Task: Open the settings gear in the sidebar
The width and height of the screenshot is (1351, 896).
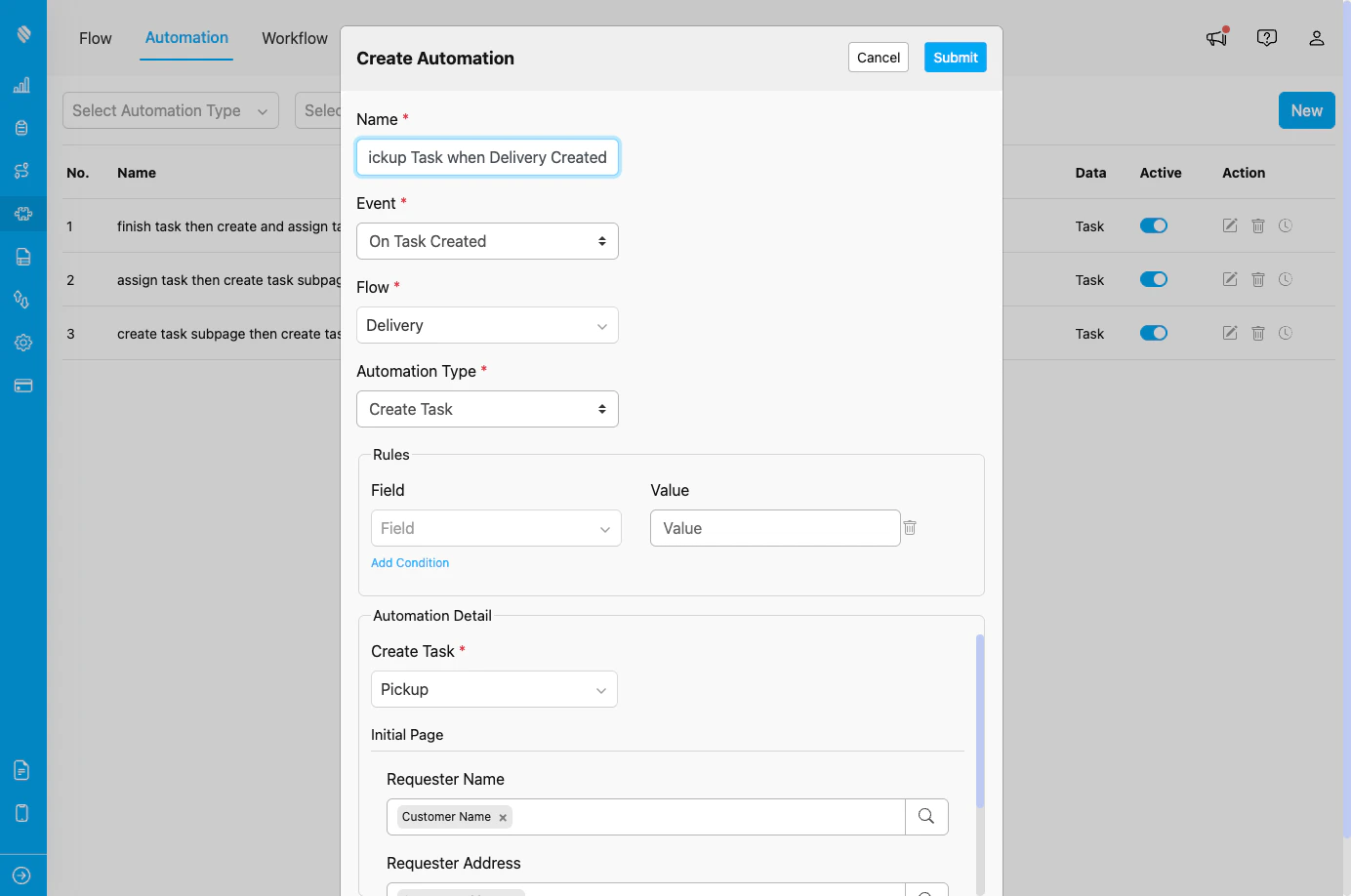Action: pyautogui.click(x=21, y=343)
